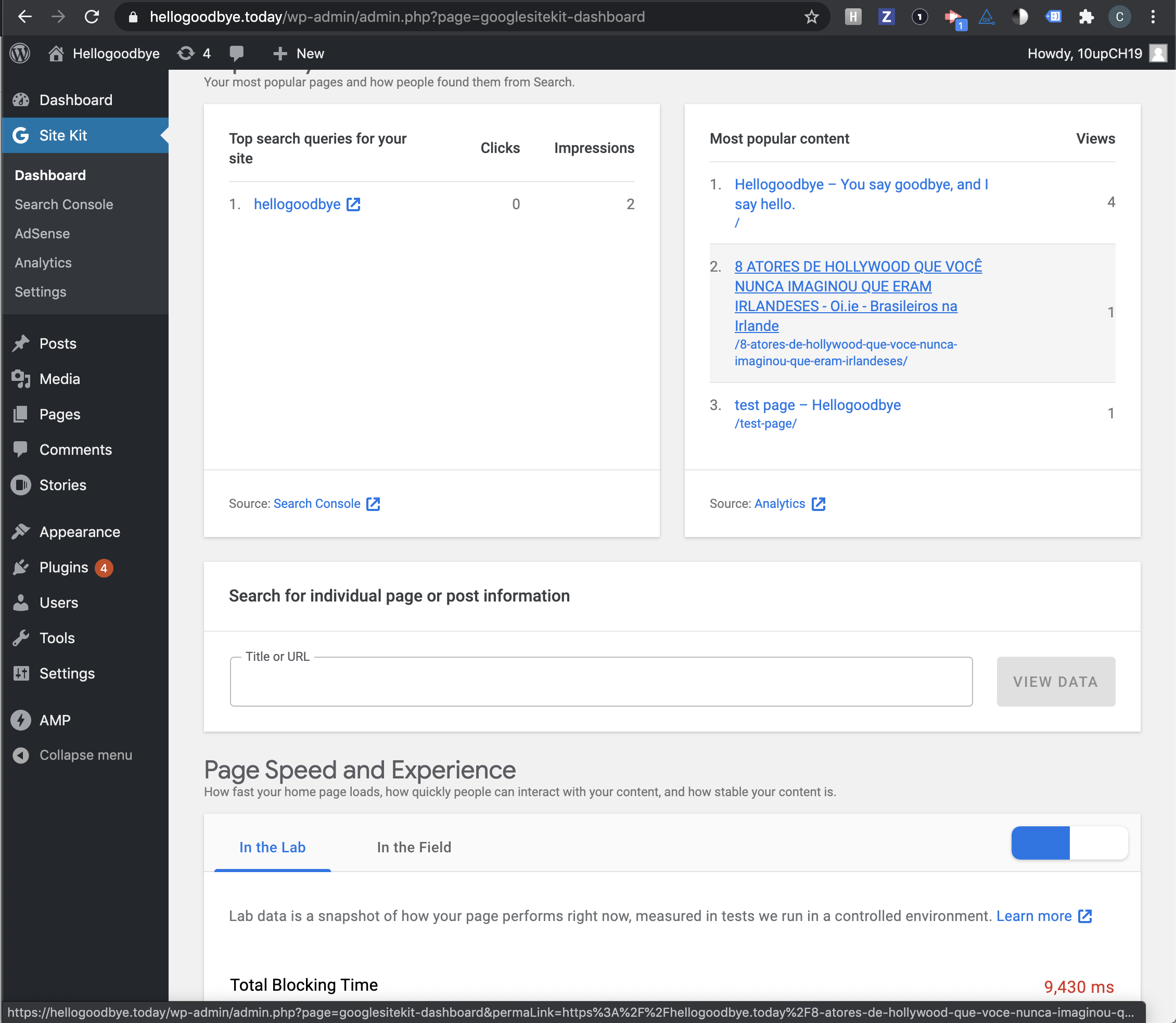Open Analytics source link
This screenshot has width=1176, height=1023.
tap(779, 504)
